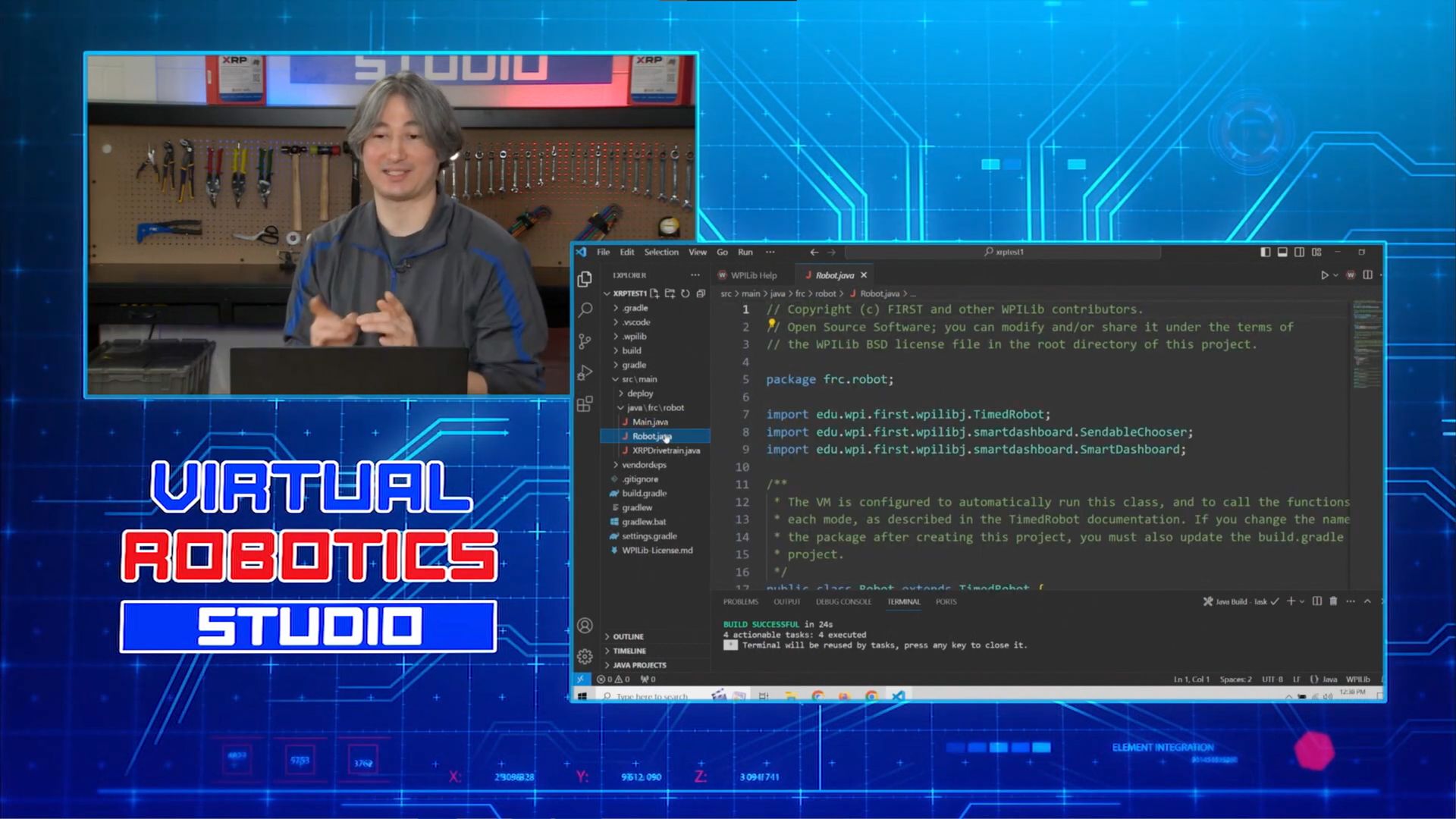1456x819 pixels.
Task: Toggle the secondary side bar layout button
Action: [x=1300, y=252]
